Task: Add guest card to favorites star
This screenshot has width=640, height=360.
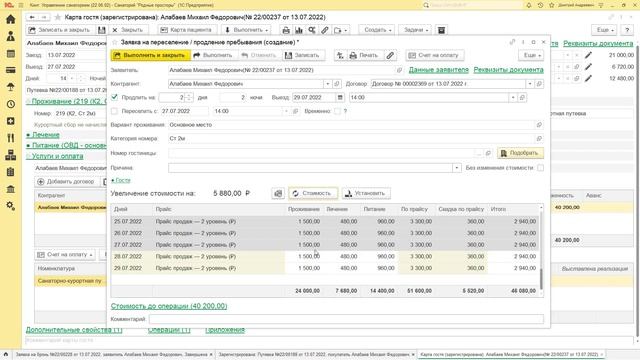Action: (x=58, y=17)
